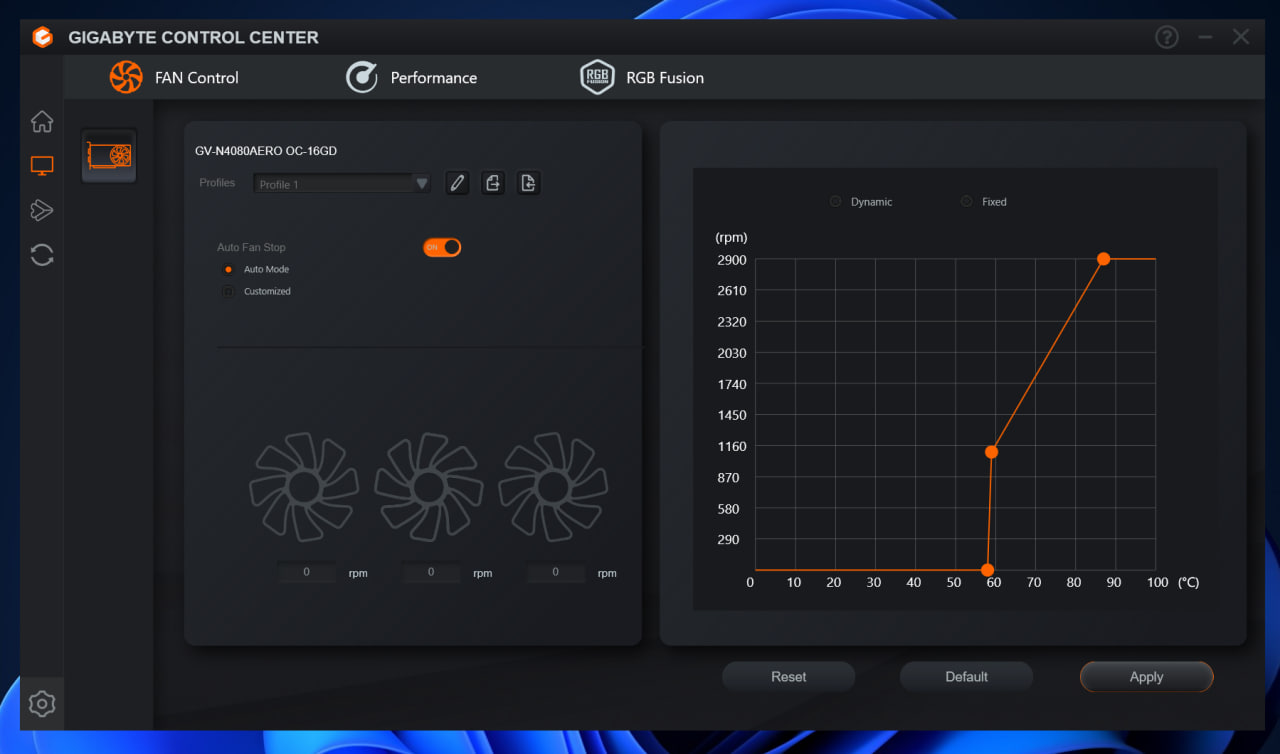Switch to the FAN Control tab
Screen dimensions: 1280x754
point(174,77)
